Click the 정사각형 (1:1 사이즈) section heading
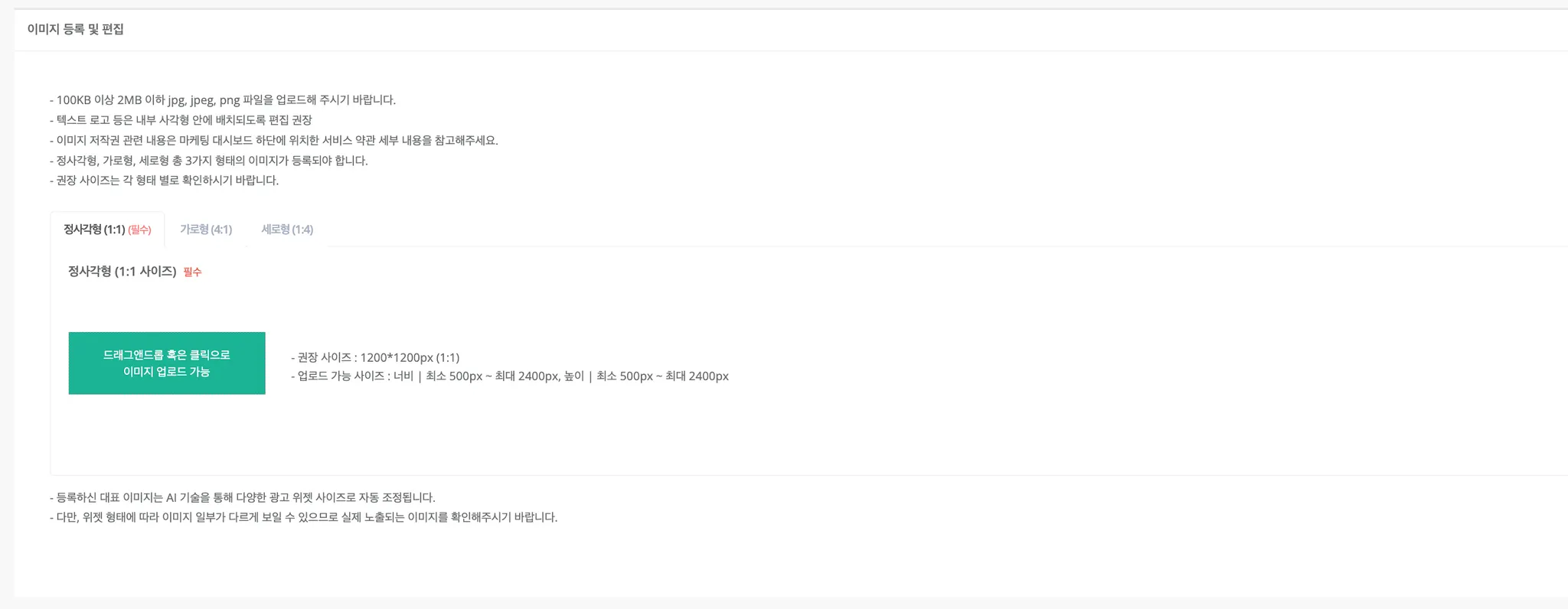Image resolution: width=1568 pixels, height=609 pixels. 122,272
